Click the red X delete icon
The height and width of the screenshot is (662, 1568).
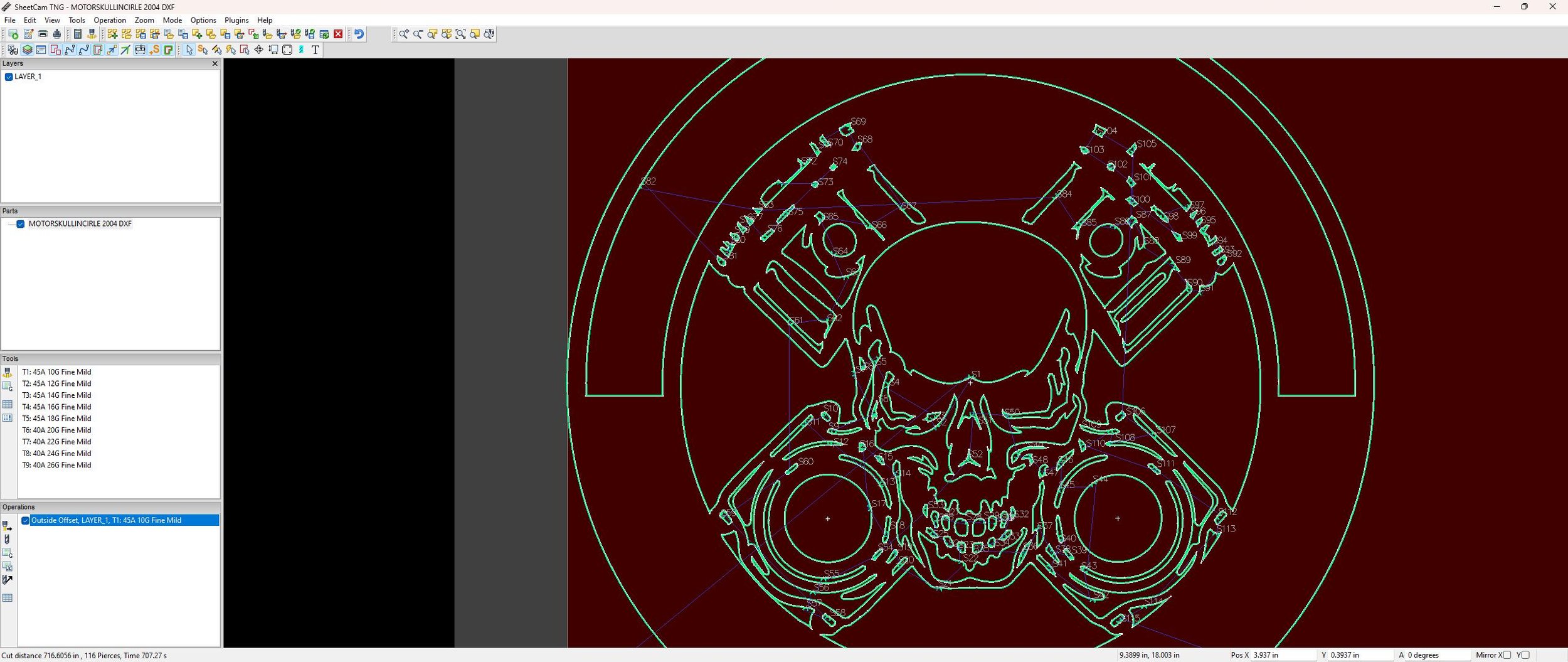(x=338, y=34)
